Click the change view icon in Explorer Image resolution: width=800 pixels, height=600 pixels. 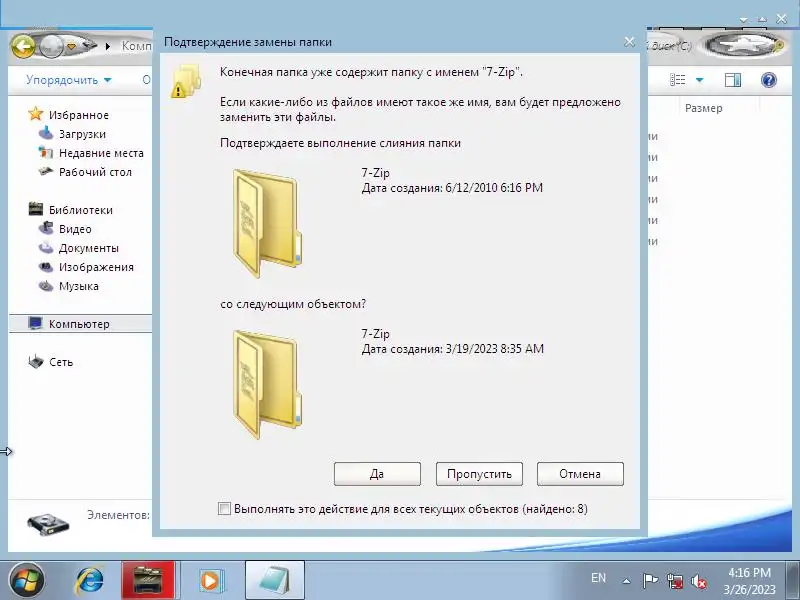click(x=678, y=80)
